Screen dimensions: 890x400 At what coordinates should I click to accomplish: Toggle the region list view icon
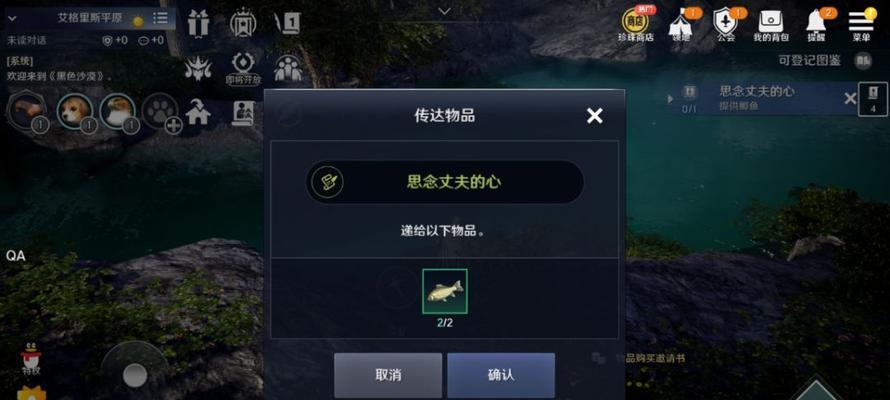pyautogui.click(x=161, y=19)
